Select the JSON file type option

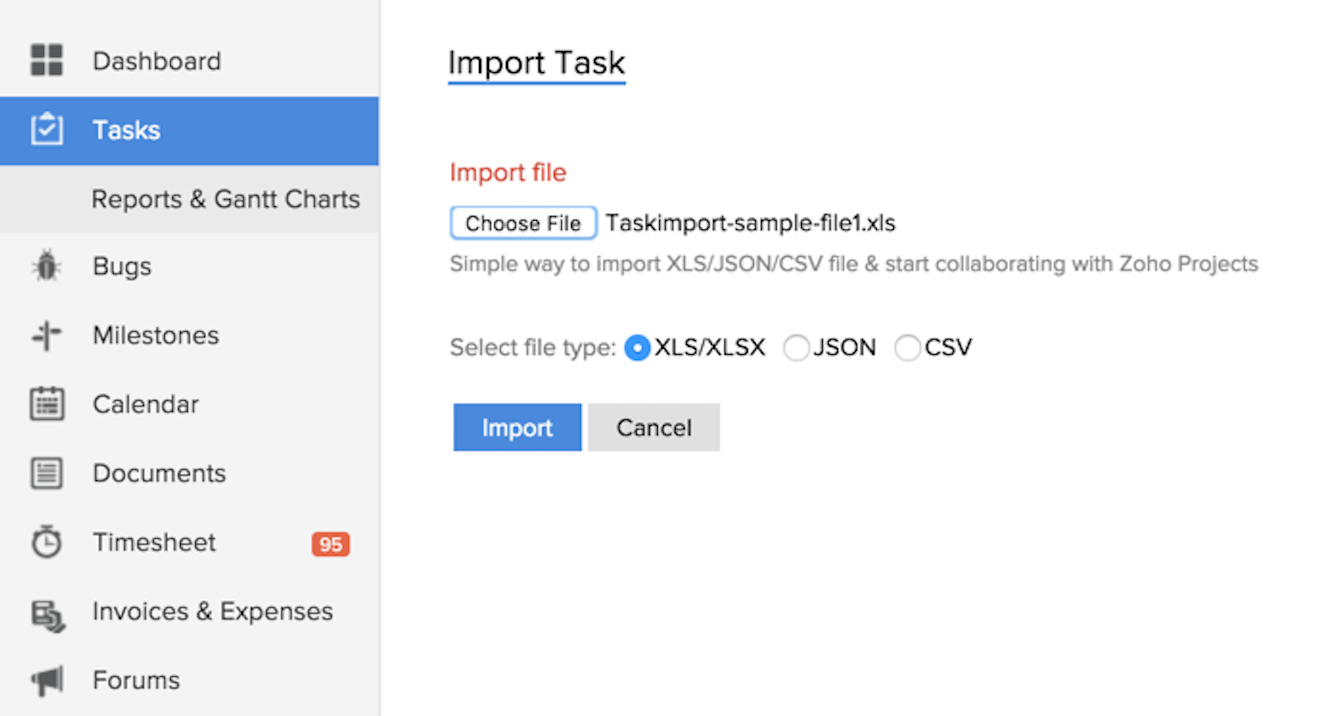click(x=796, y=348)
